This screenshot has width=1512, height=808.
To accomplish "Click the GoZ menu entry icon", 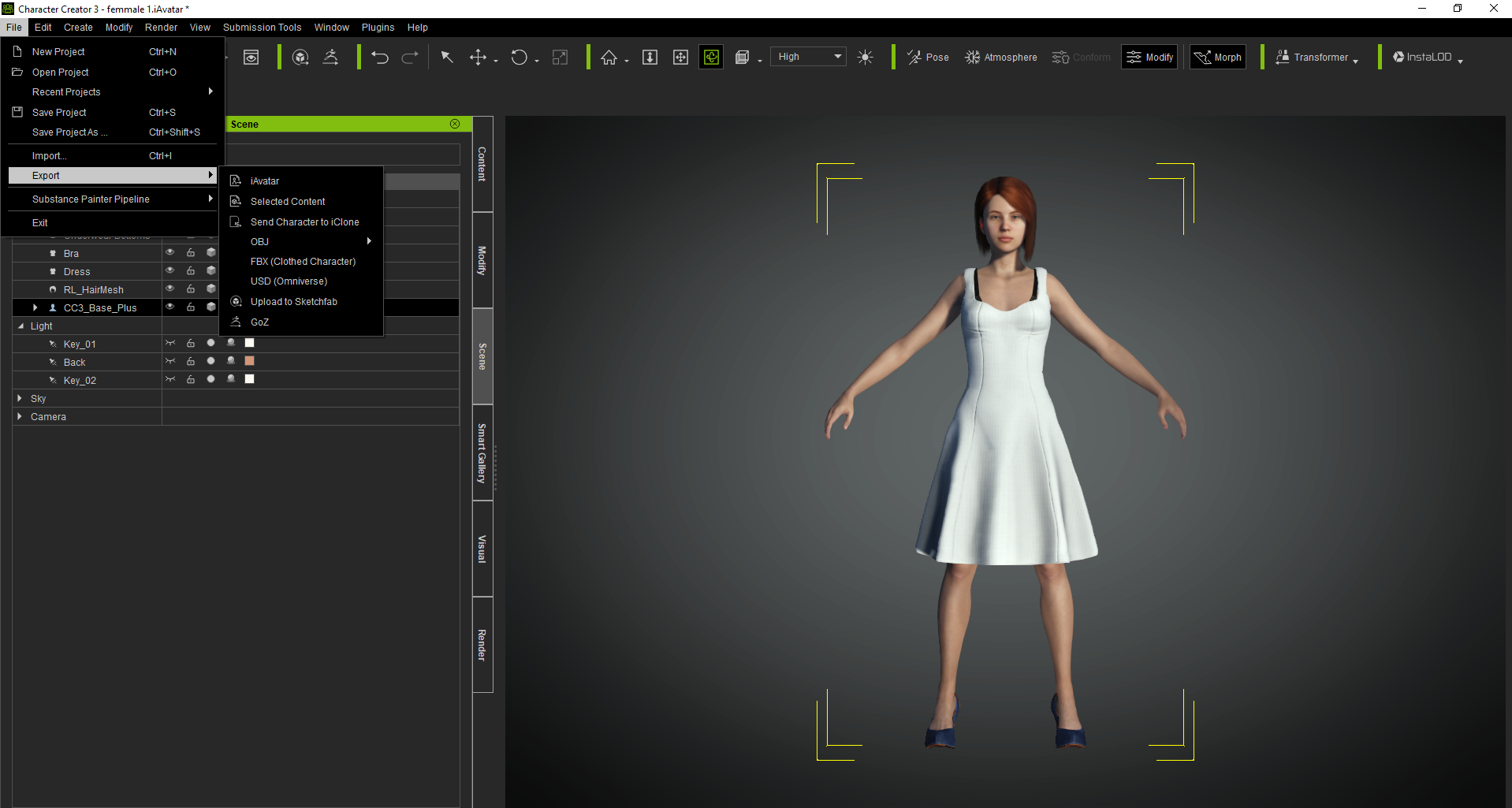I will point(236,322).
